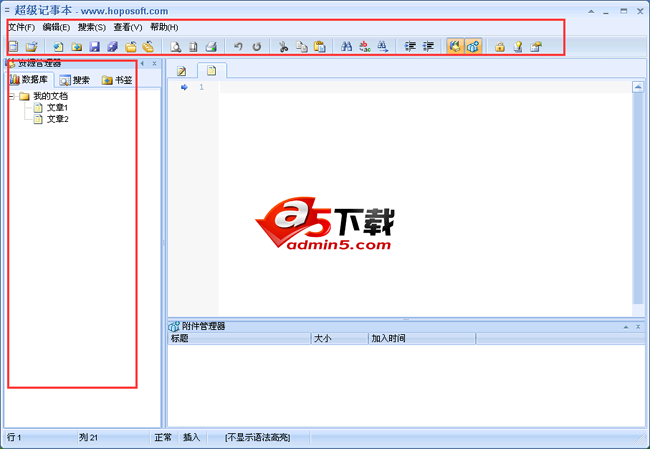The width and height of the screenshot is (650, 449).
Task: Open the 查看(V) menu
Action: 128,27
